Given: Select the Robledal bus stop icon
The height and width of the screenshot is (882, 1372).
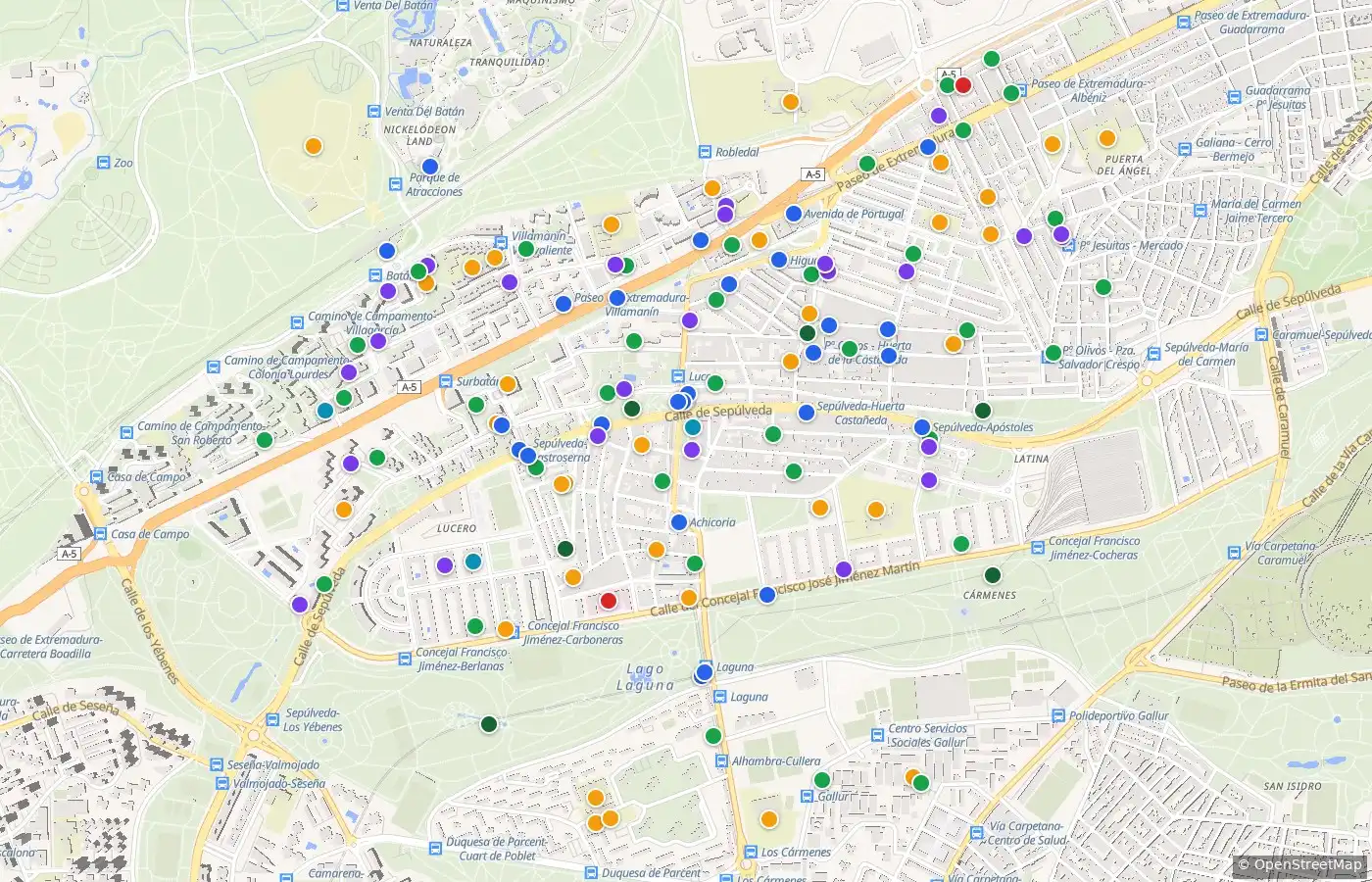Looking at the screenshot, I should 705,152.
